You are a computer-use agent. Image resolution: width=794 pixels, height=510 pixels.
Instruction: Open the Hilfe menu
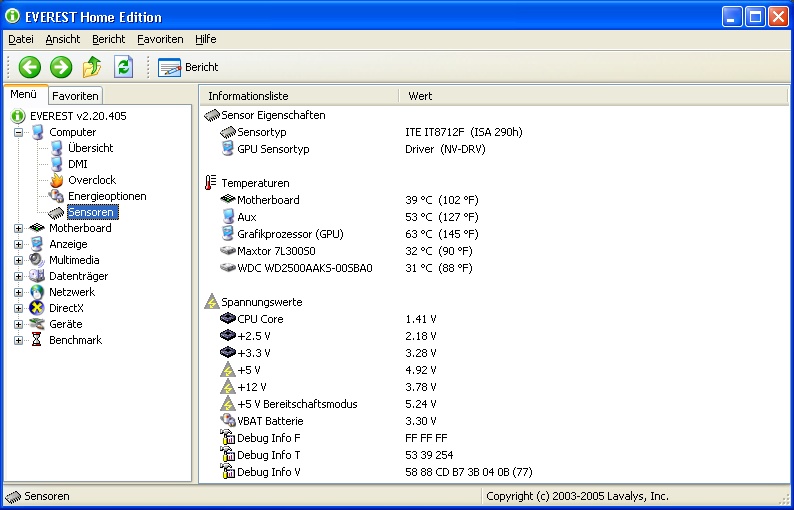pyautogui.click(x=206, y=40)
